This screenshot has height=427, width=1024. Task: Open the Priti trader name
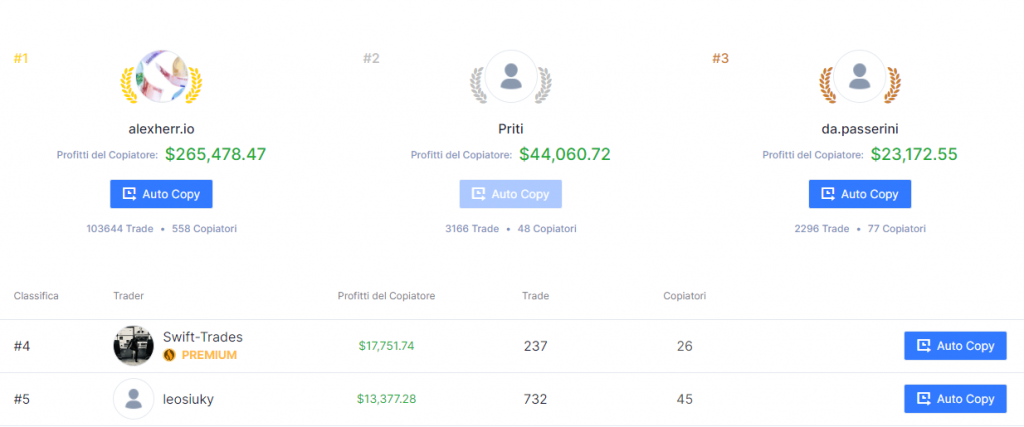(511, 129)
